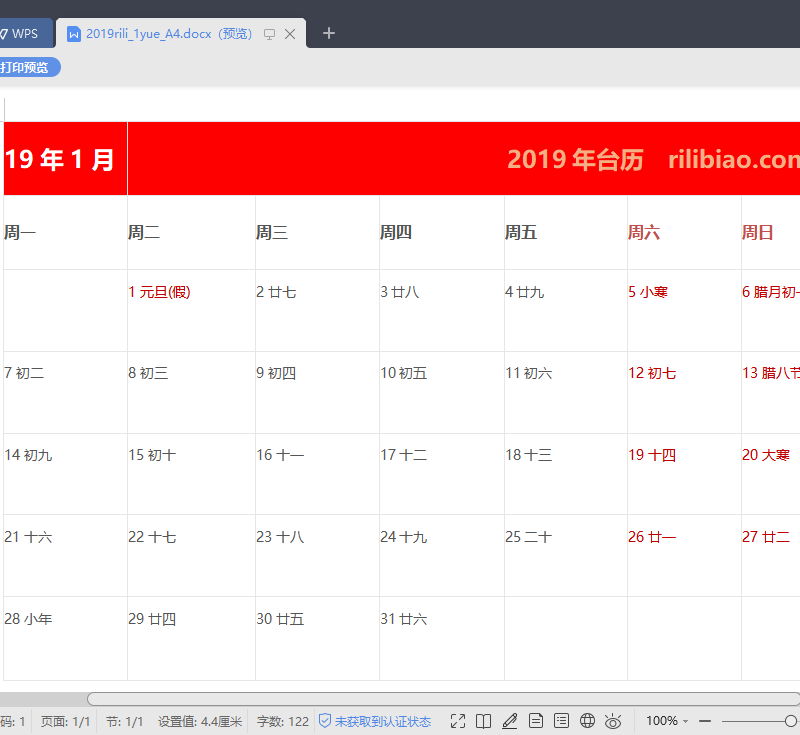Open zoom percentage 100% dropdown
Image resolution: width=800 pixels, height=735 pixels.
coord(667,721)
